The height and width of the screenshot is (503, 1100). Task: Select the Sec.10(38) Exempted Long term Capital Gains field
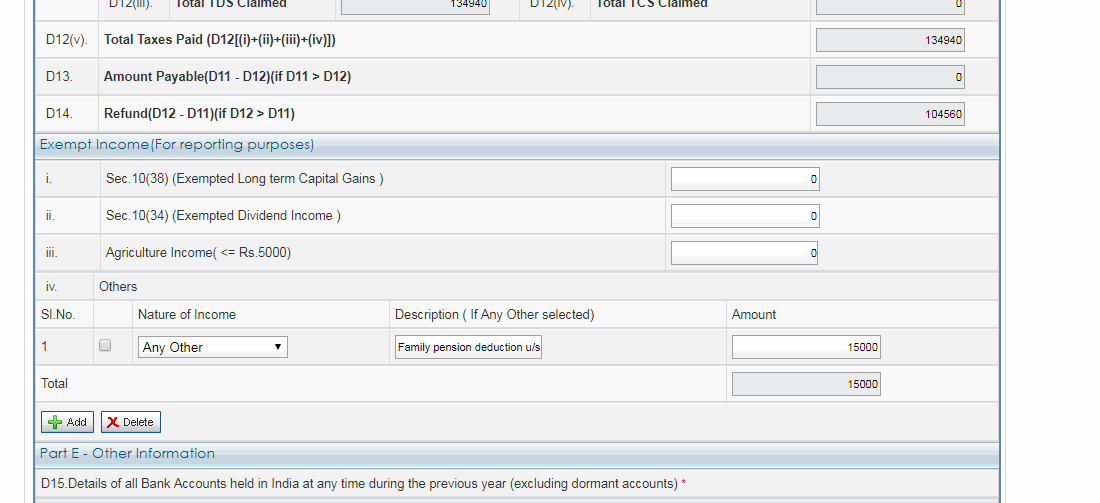pyautogui.click(x=744, y=179)
